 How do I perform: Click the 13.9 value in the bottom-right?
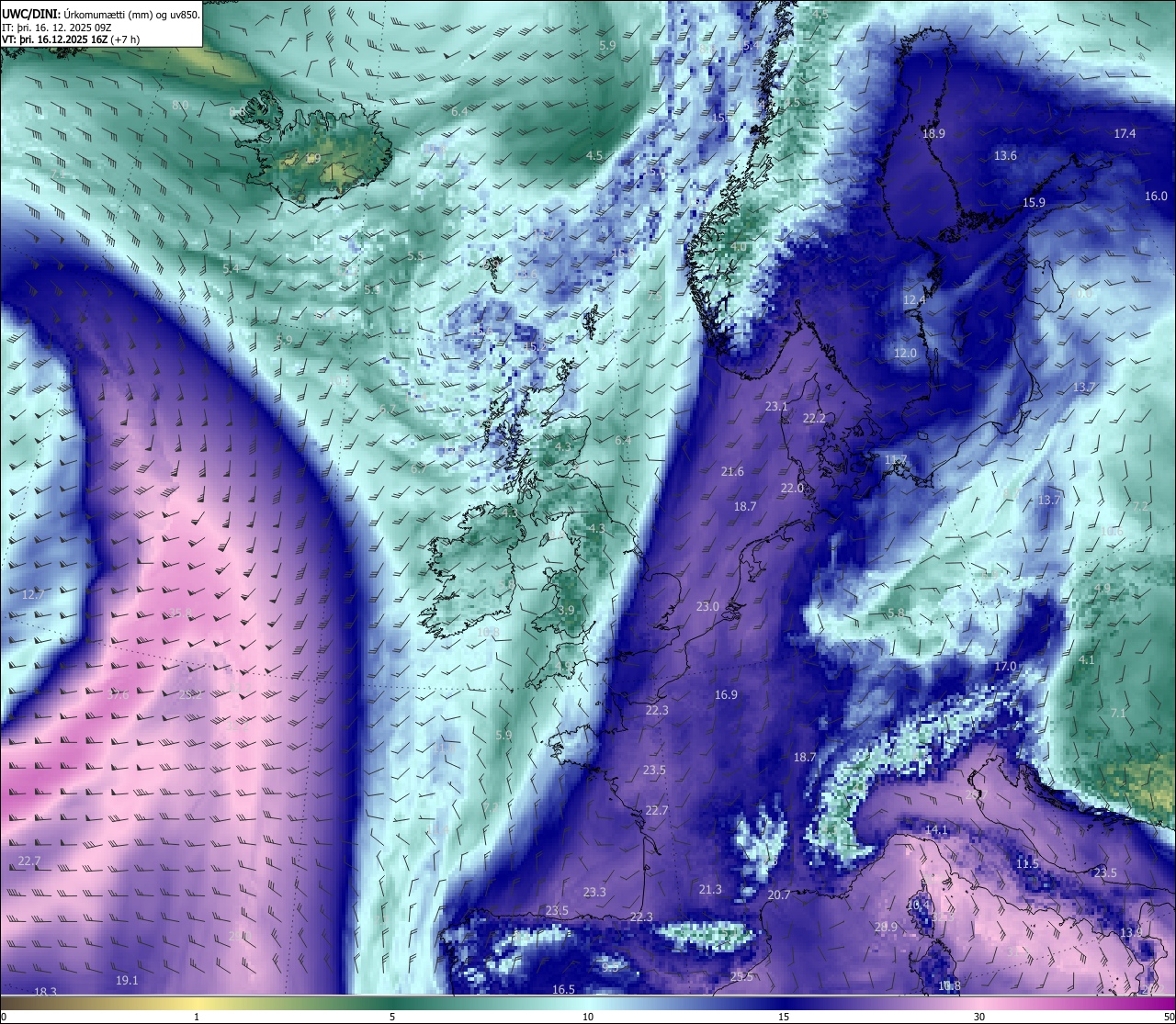tap(1131, 932)
